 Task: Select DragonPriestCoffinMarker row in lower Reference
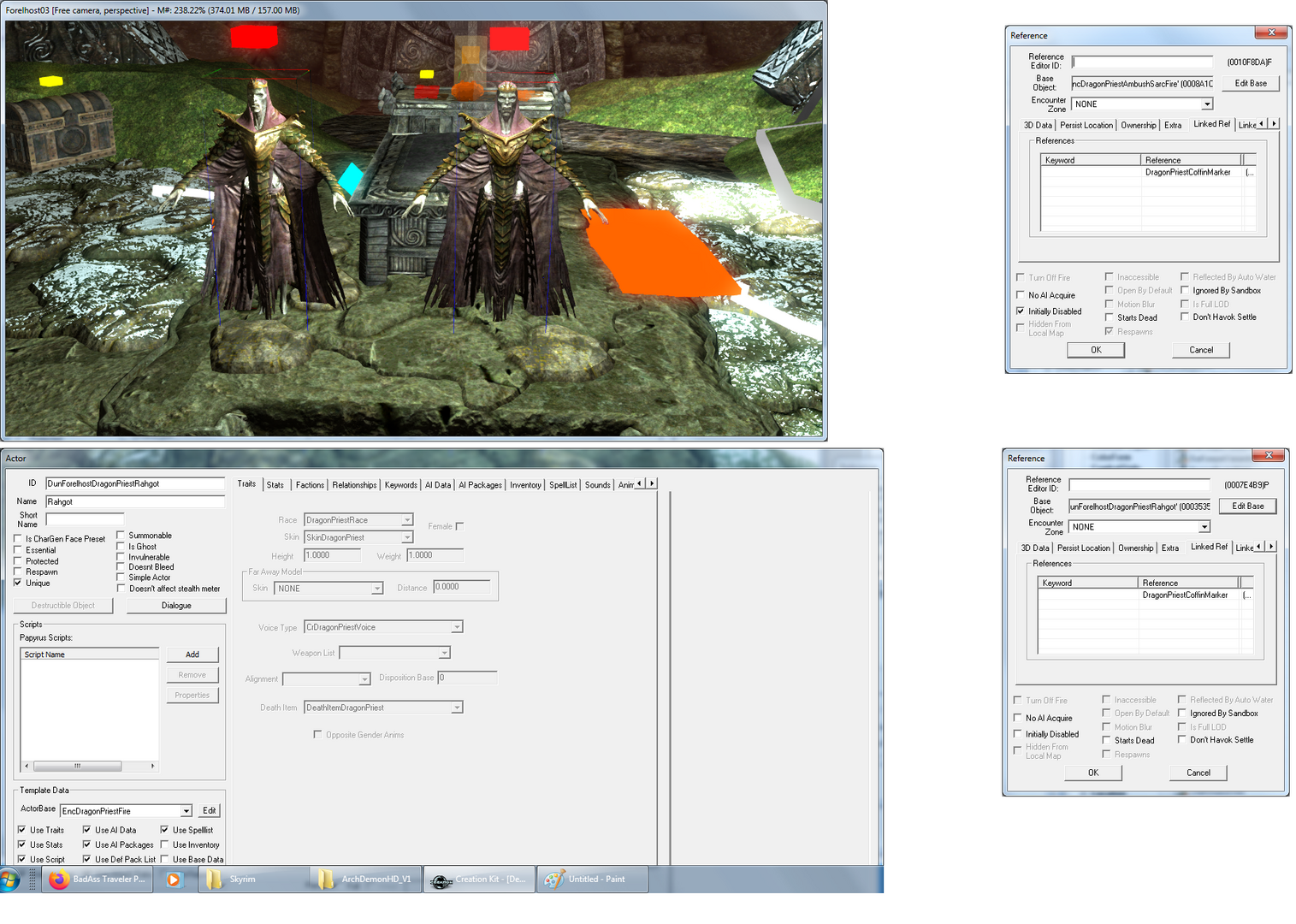[x=1145, y=595]
